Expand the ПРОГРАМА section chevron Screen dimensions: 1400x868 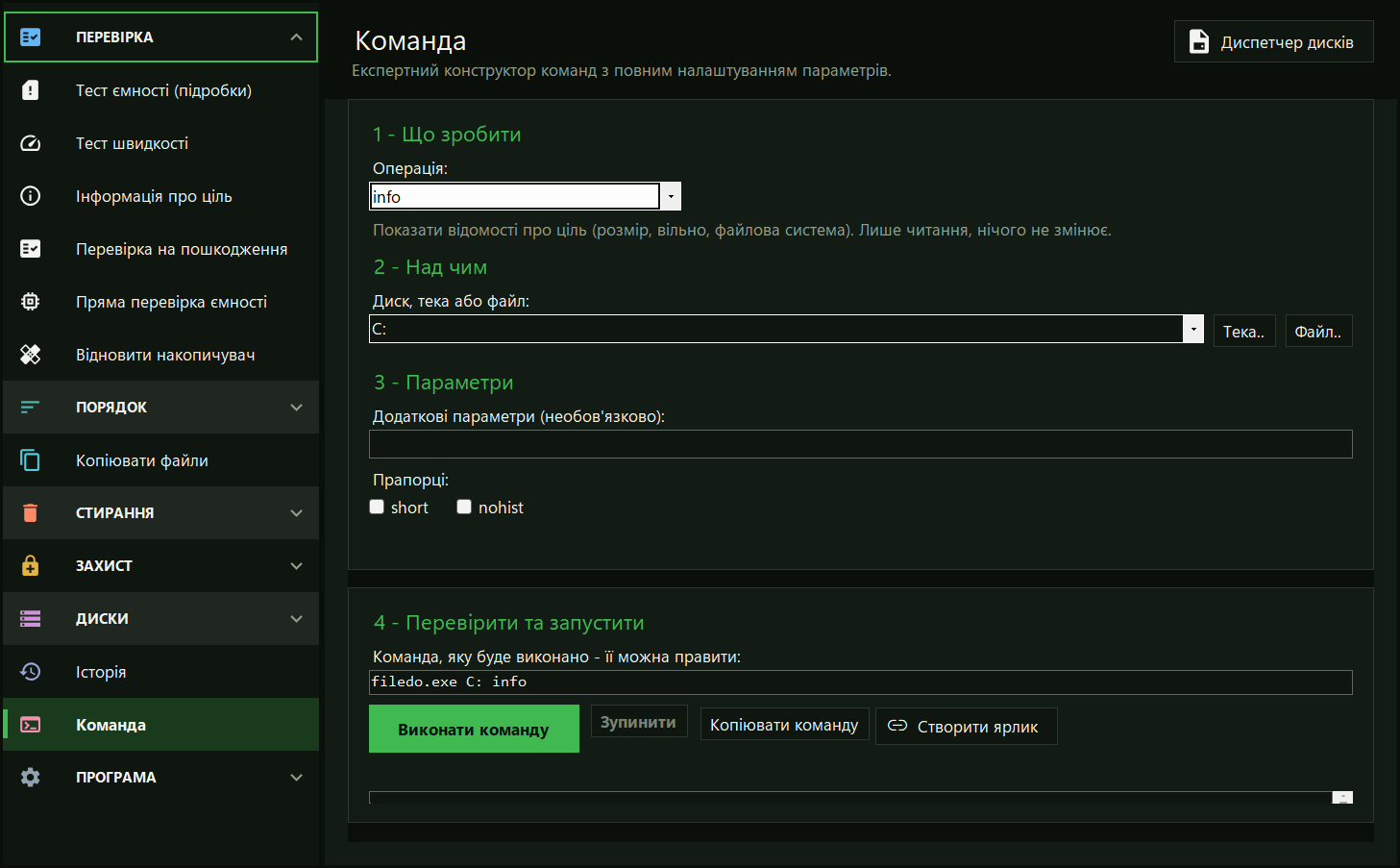[x=296, y=778]
